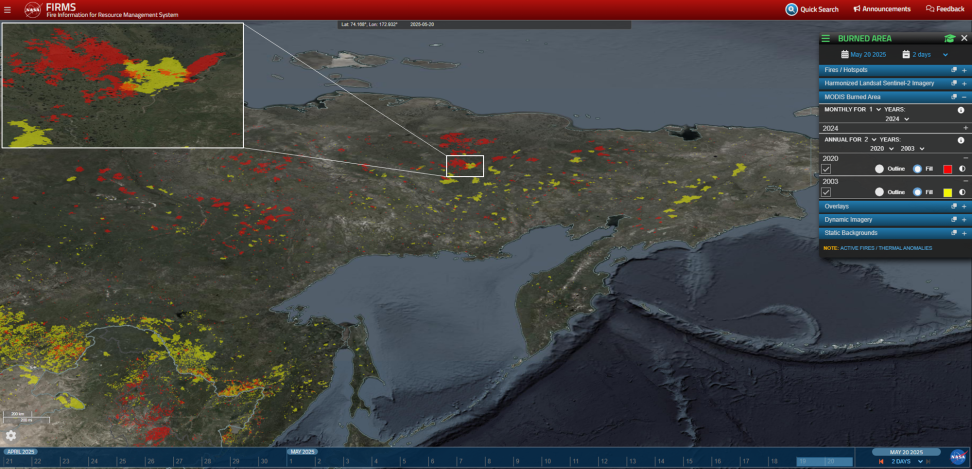Click the MAY 20 2025 timeline date button

pyautogui.click(x=906, y=452)
